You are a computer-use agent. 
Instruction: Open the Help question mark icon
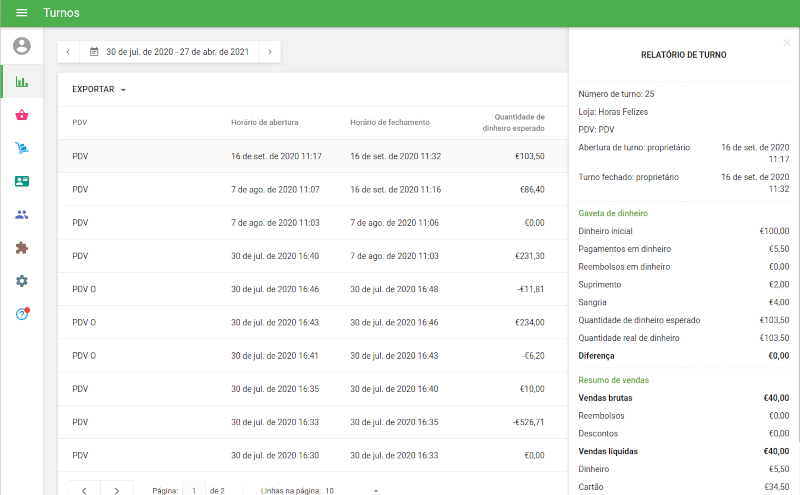pos(22,314)
